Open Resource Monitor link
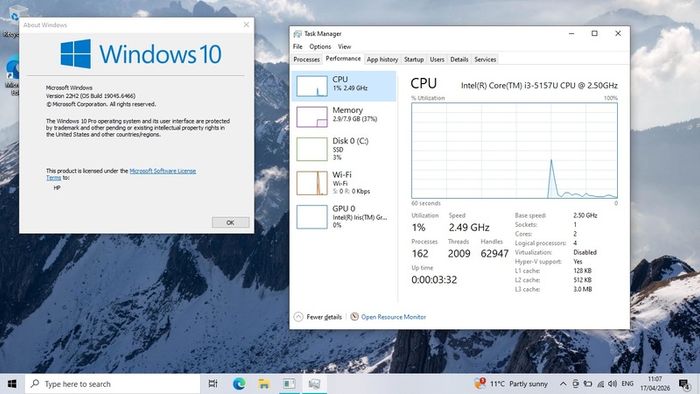The width and height of the screenshot is (700, 394). pyautogui.click(x=393, y=317)
